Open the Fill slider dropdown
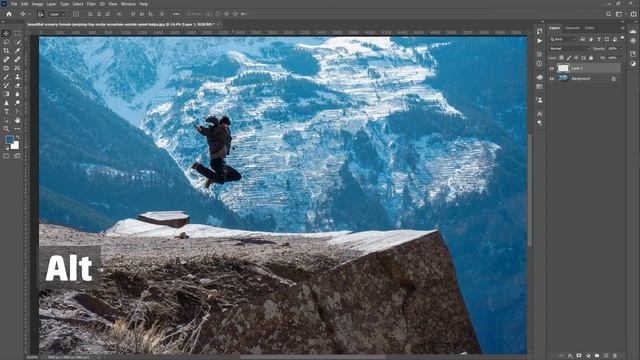This screenshot has height=360, width=640. (x=621, y=58)
